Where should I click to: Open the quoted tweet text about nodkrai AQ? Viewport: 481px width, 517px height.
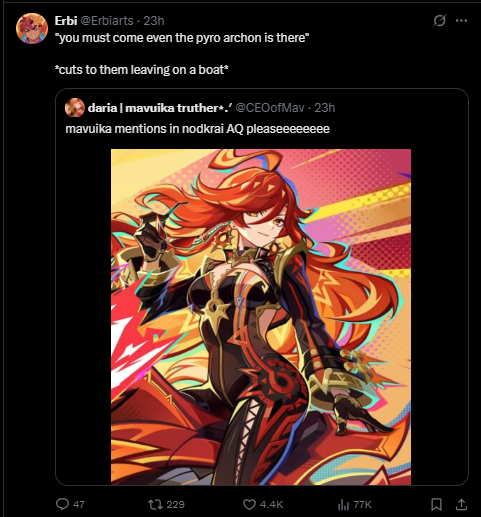pyautogui.click(x=197, y=129)
